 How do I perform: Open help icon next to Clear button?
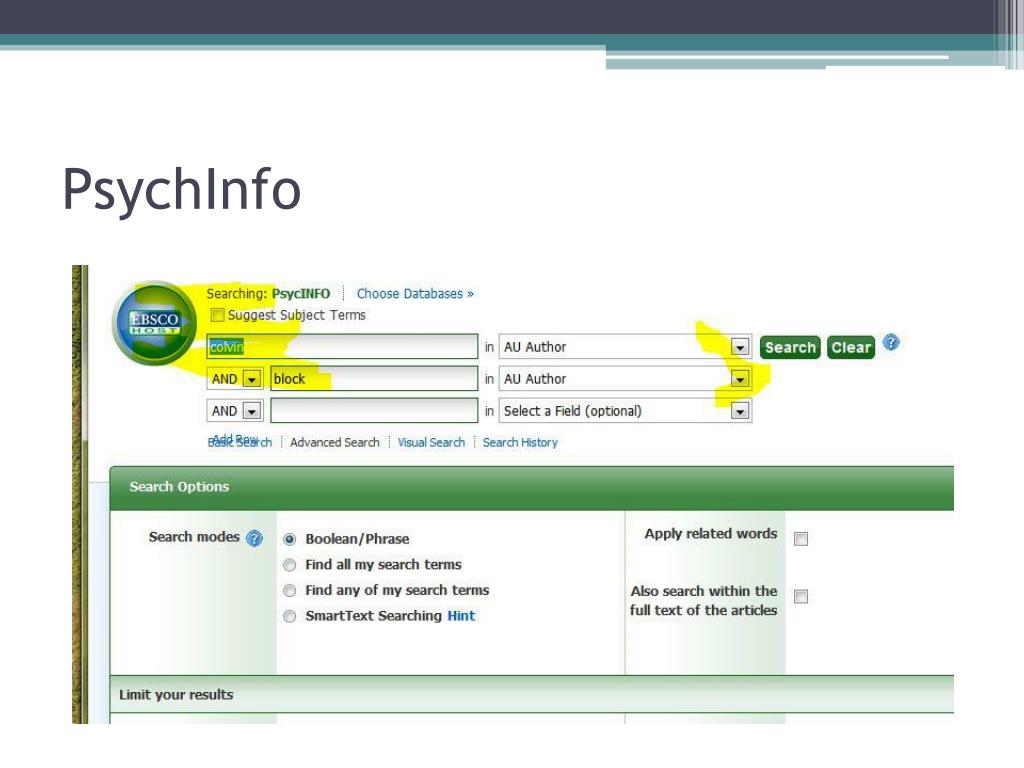click(891, 342)
